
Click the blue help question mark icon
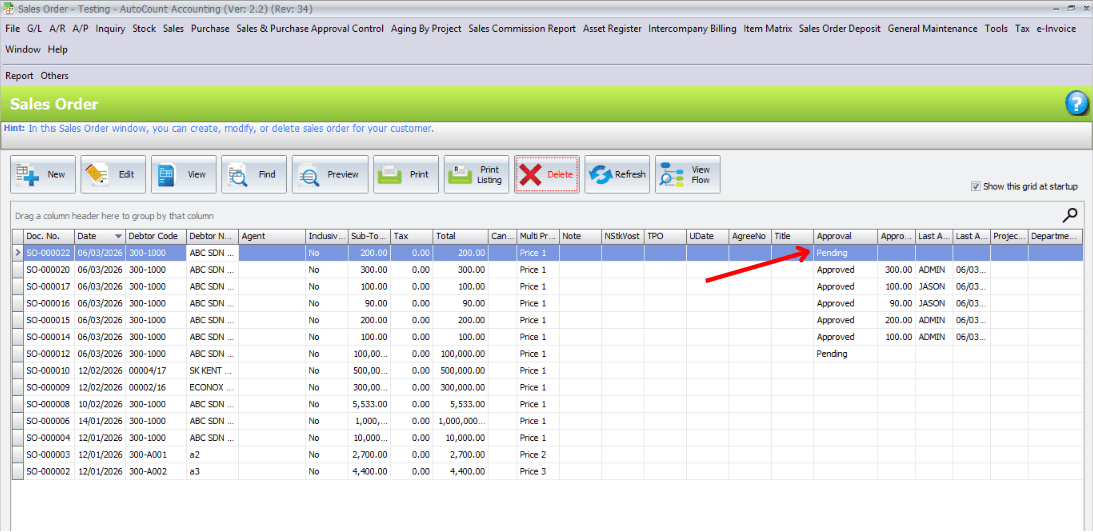[1076, 103]
